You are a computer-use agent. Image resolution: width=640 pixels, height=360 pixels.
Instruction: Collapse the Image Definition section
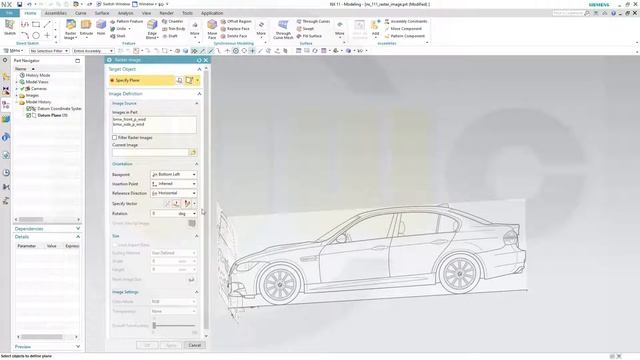199,94
